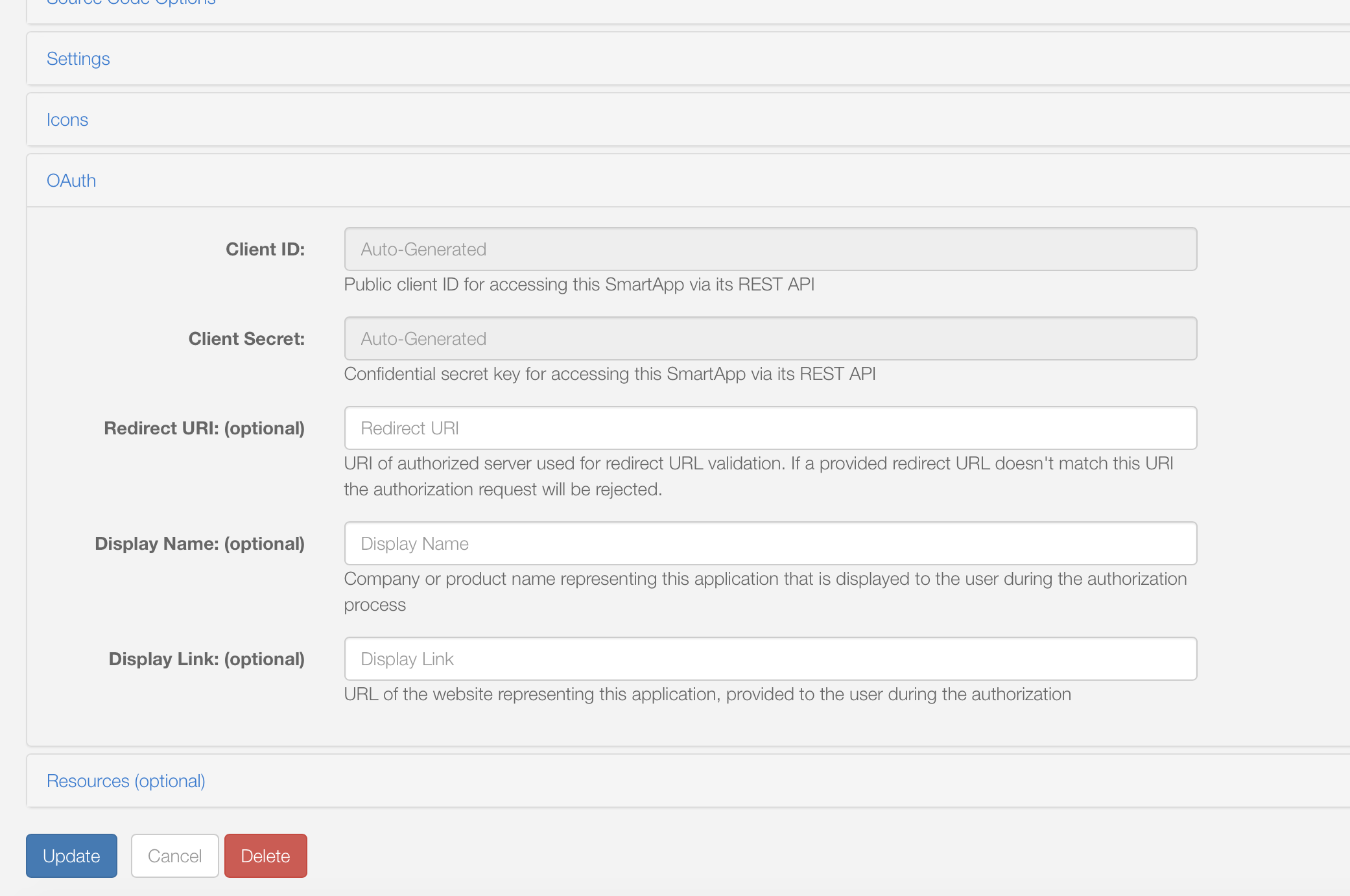Image resolution: width=1350 pixels, height=896 pixels.
Task: Click the 'Redirect URI: (optional)' label
Action: pos(204,429)
